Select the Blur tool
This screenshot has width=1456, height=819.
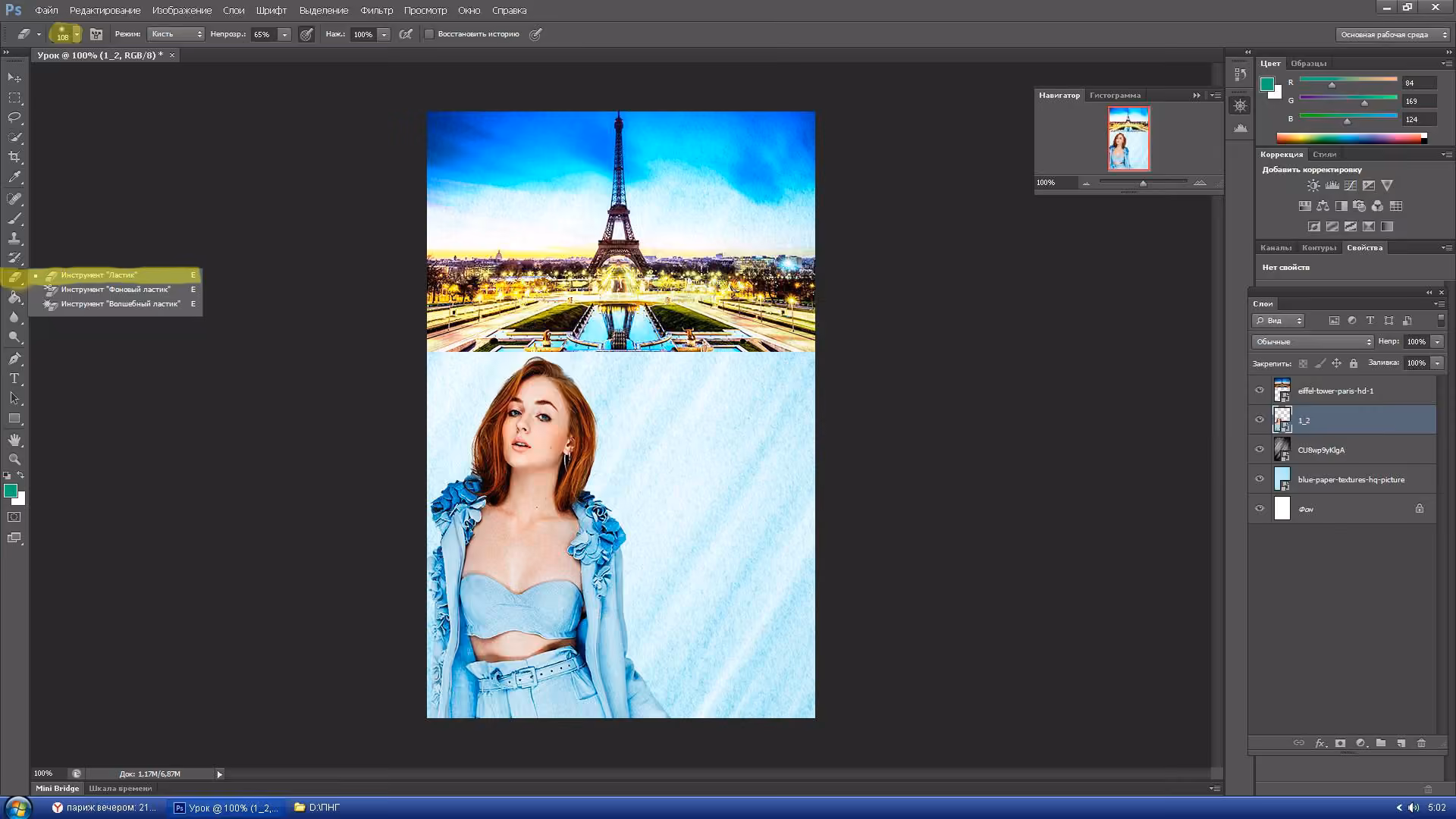14,318
